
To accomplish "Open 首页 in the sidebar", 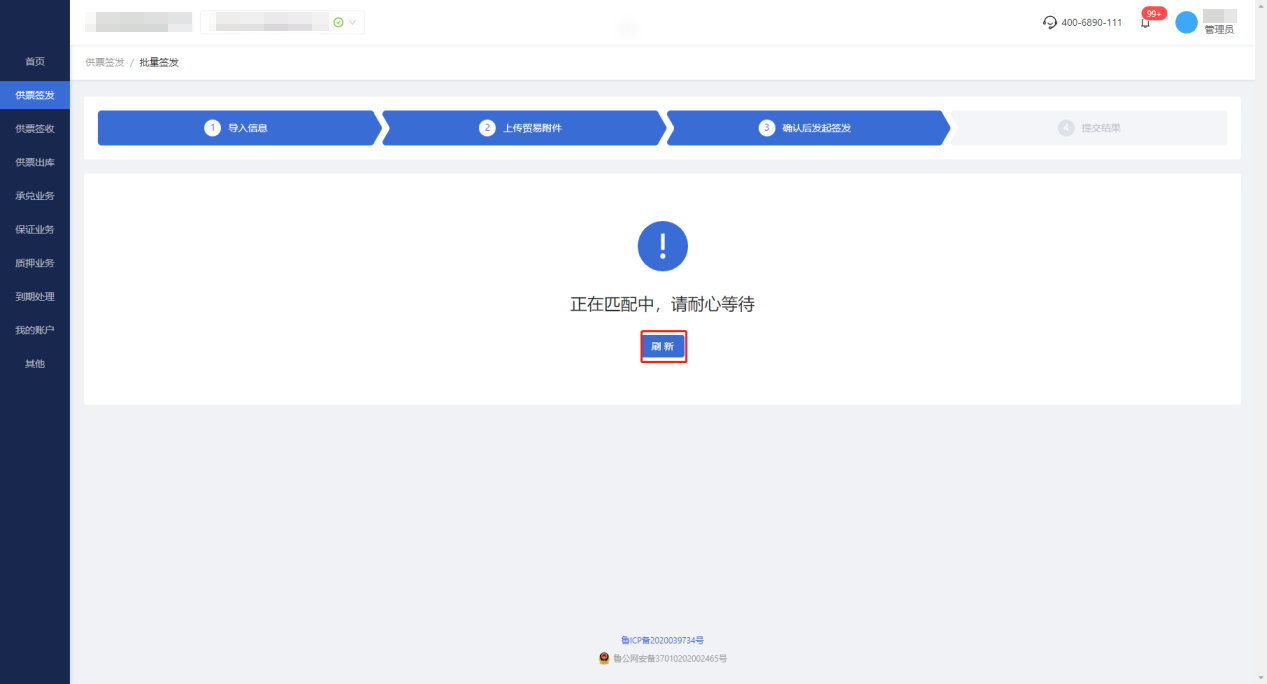I will tap(35, 62).
